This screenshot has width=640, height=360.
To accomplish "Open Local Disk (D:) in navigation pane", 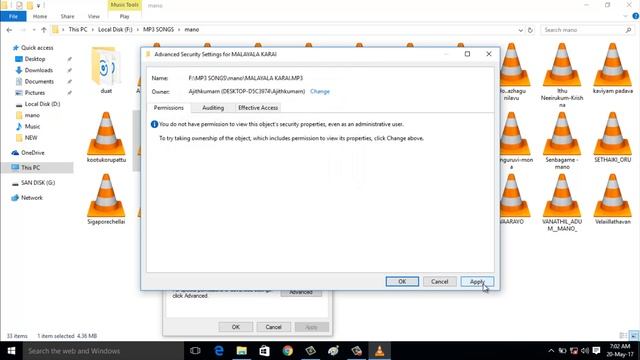I will (42, 104).
